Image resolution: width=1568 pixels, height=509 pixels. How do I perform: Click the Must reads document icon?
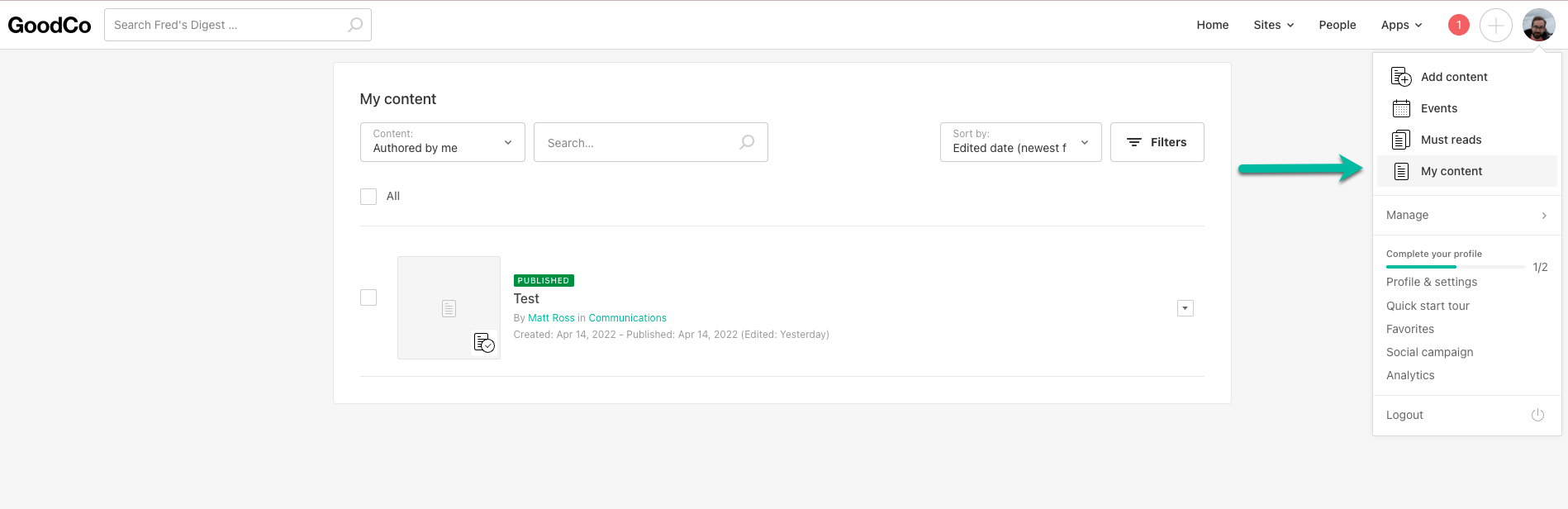[1401, 140]
